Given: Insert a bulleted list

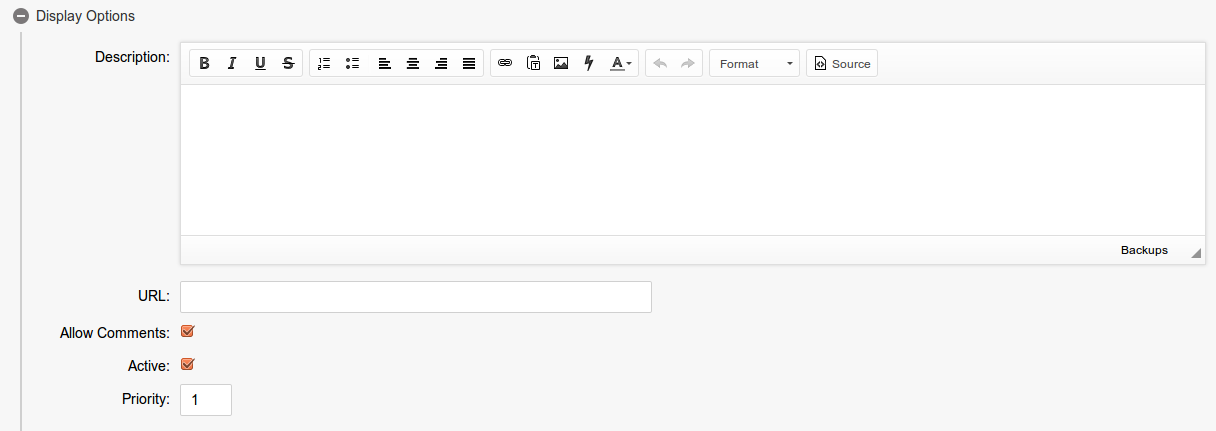Looking at the screenshot, I should pos(352,64).
